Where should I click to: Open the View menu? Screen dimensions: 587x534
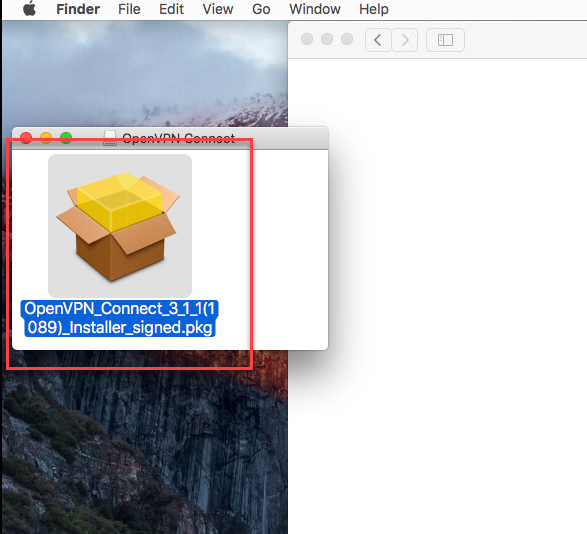click(218, 9)
